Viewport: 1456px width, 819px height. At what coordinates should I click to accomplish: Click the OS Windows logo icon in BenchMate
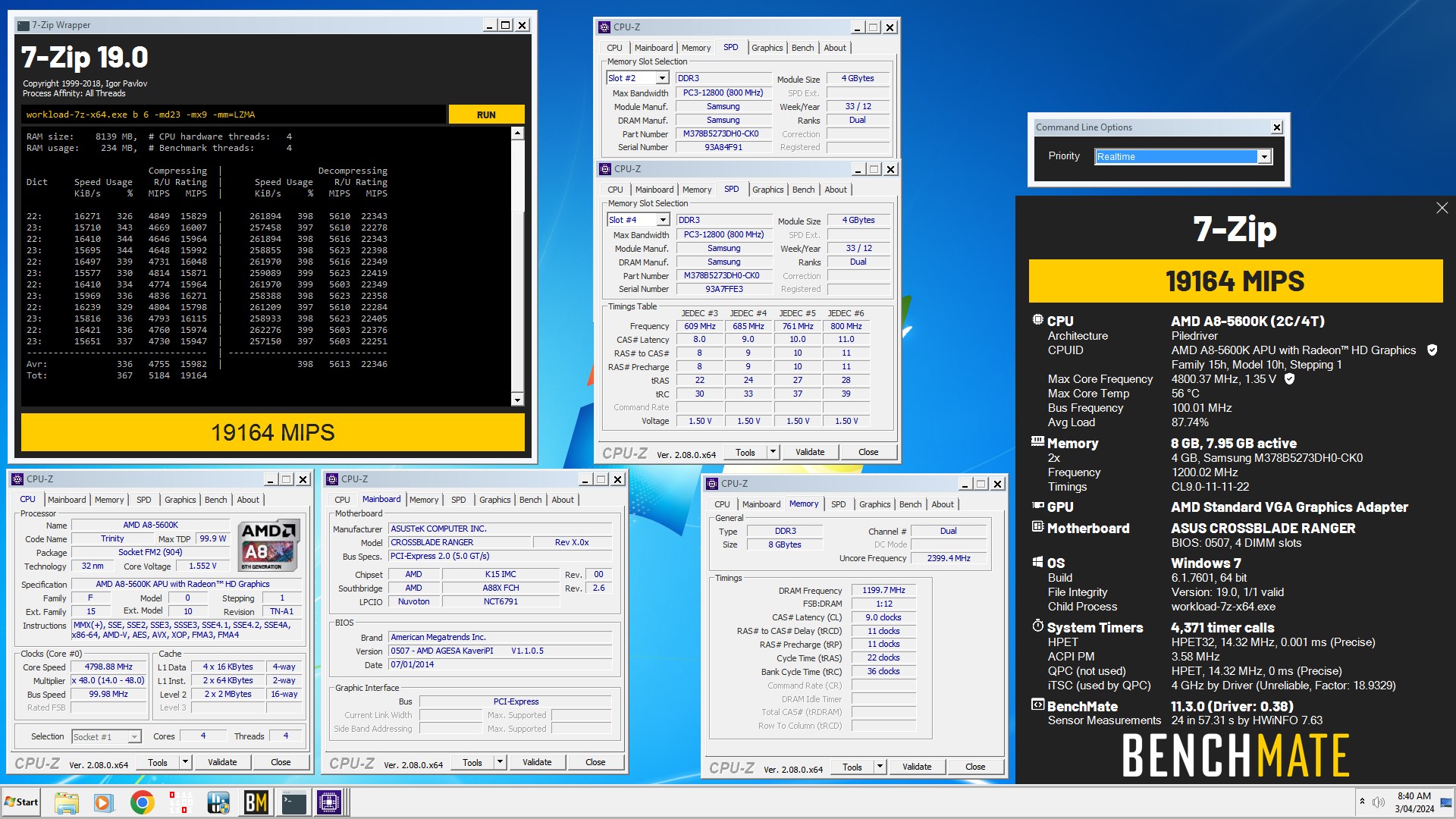click(1037, 562)
